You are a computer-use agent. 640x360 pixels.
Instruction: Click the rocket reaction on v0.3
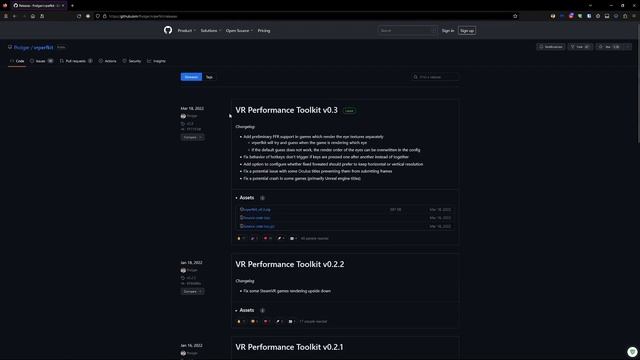coord(281,238)
